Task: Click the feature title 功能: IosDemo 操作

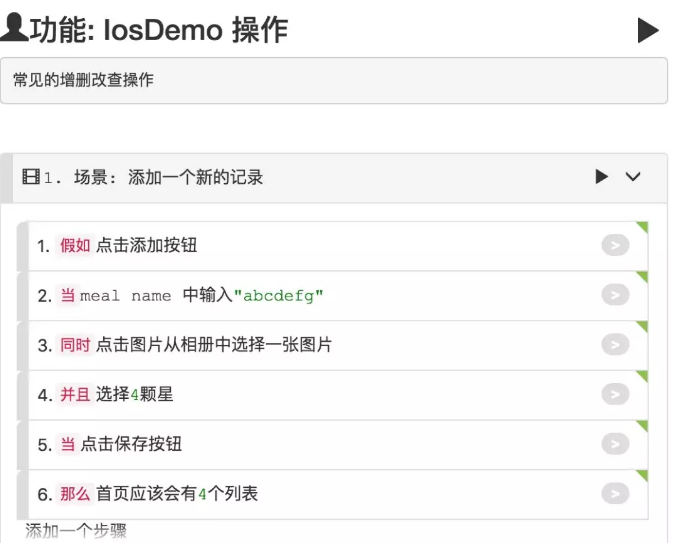Action: point(159,31)
